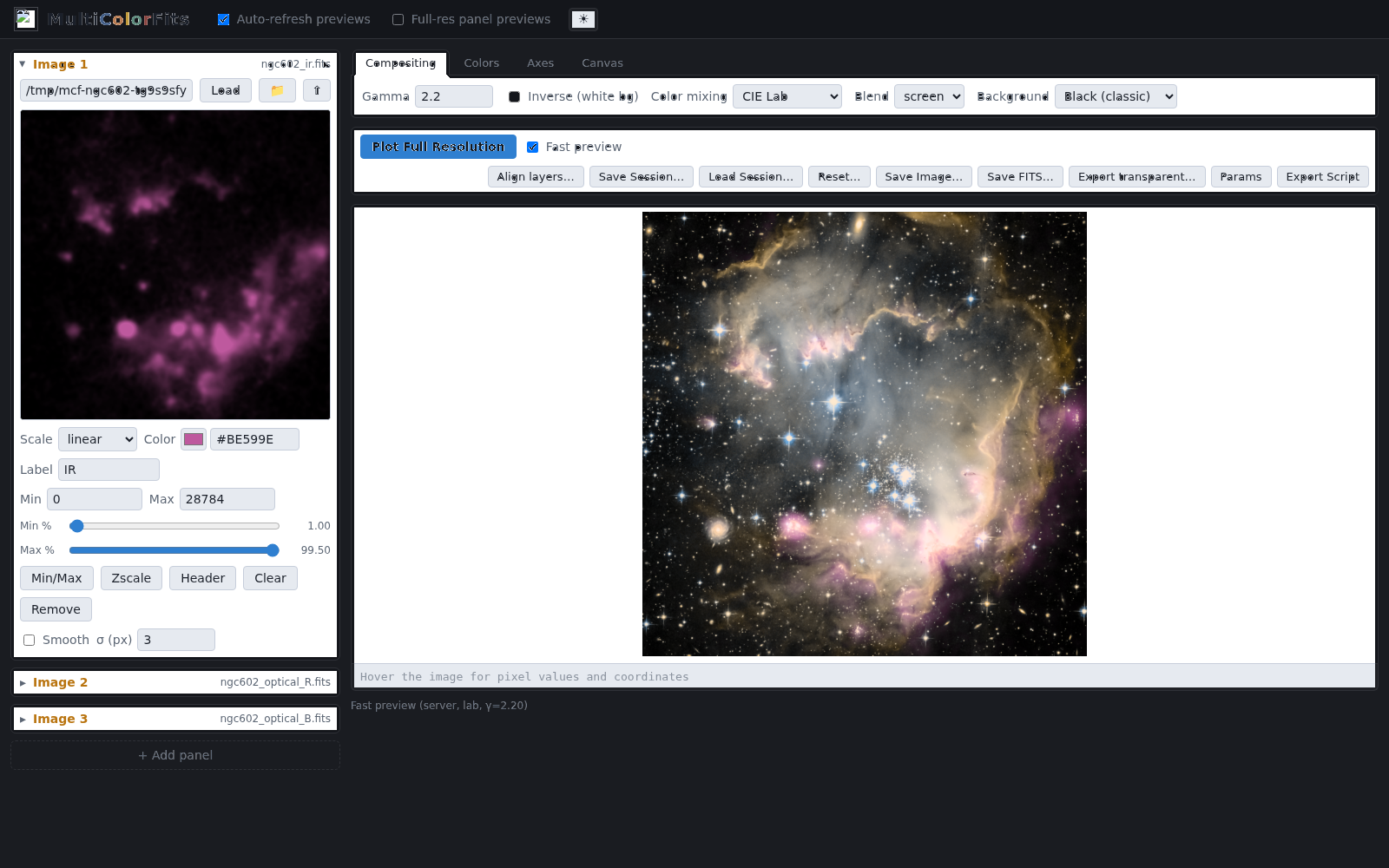Click Save Image... button
Screen dimensions: 1389x868
click(924, 176)
